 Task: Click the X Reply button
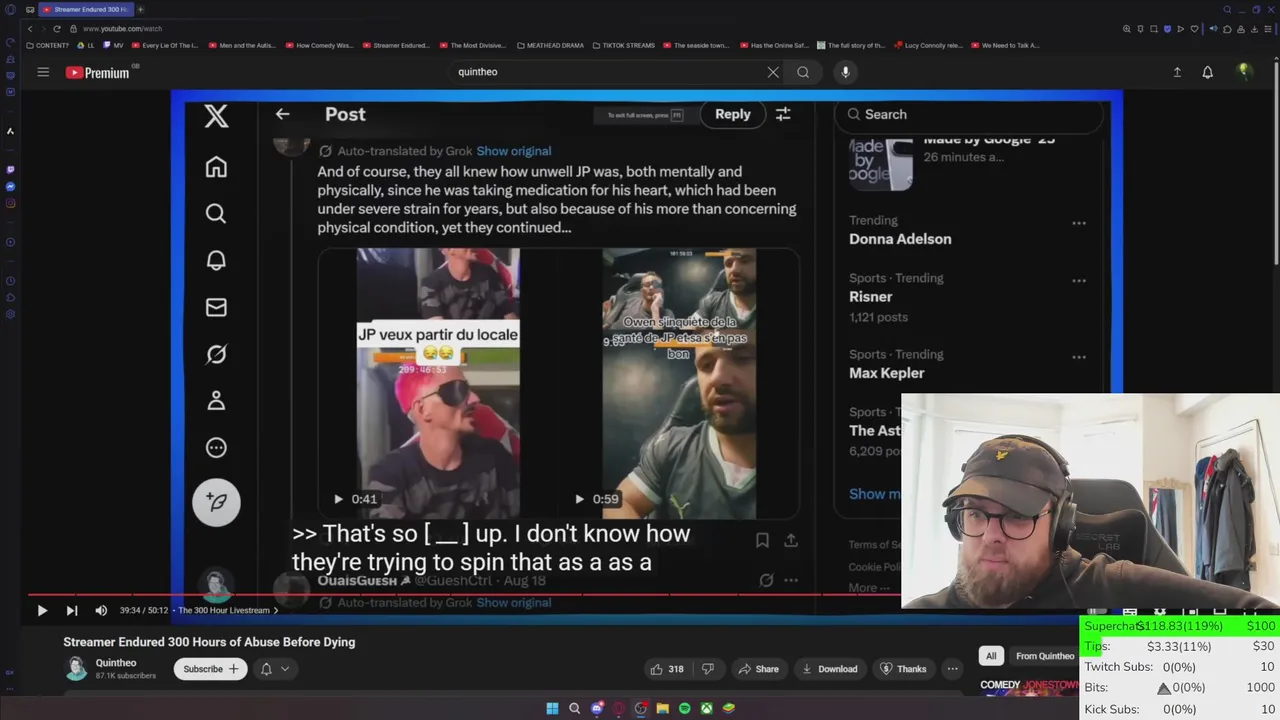732,114
